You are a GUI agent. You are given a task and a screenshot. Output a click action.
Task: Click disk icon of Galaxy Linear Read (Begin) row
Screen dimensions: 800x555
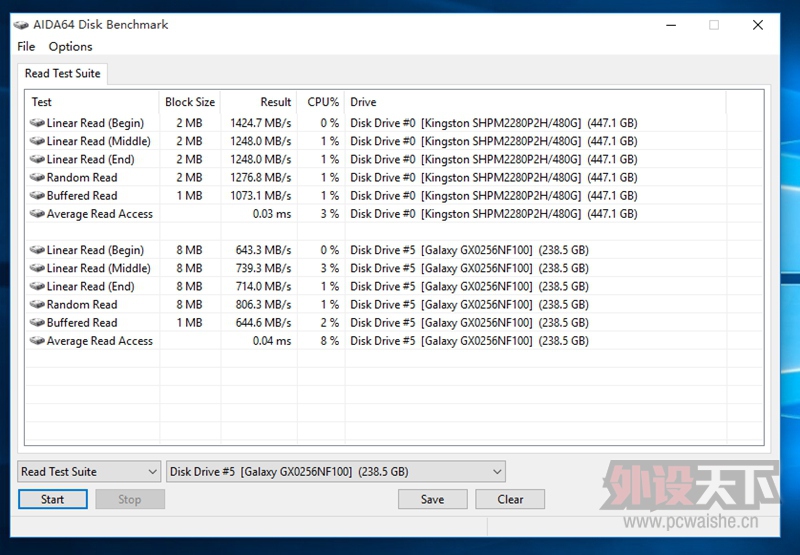coord(37,250)
